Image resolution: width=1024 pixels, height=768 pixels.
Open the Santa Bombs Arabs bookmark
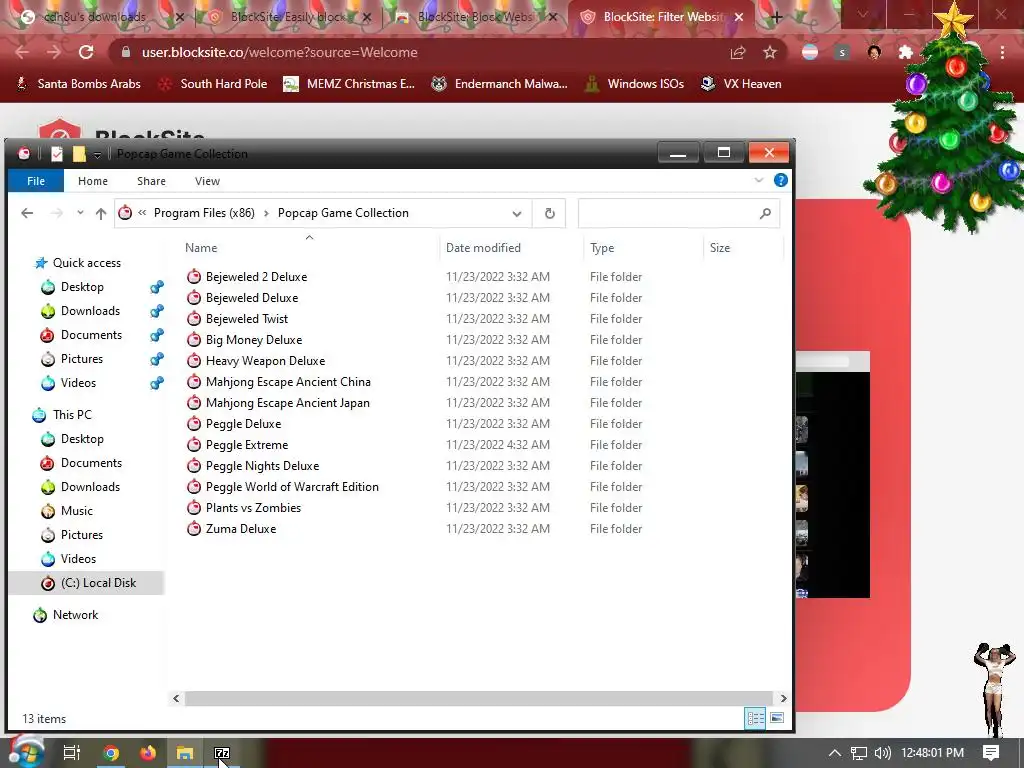pyautogui.click(x=79, y=84)
